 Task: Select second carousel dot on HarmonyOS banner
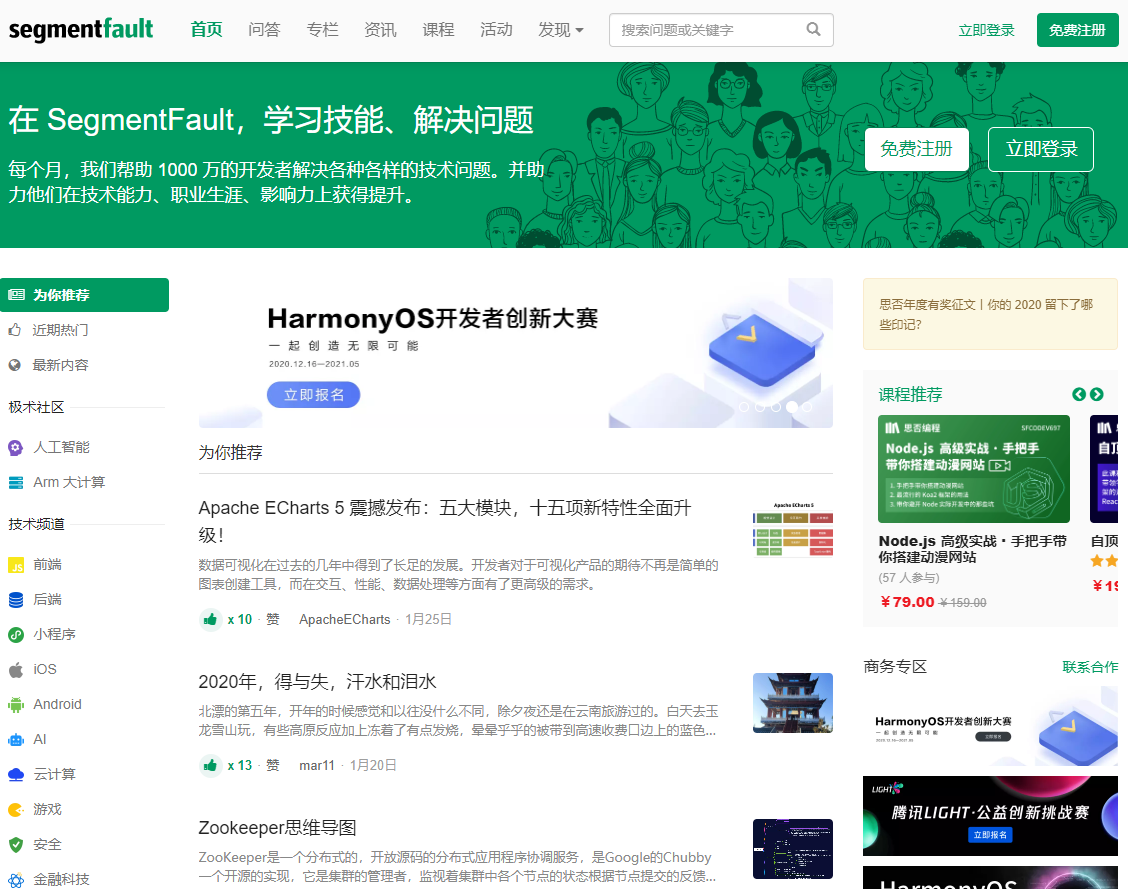(760, 407)
